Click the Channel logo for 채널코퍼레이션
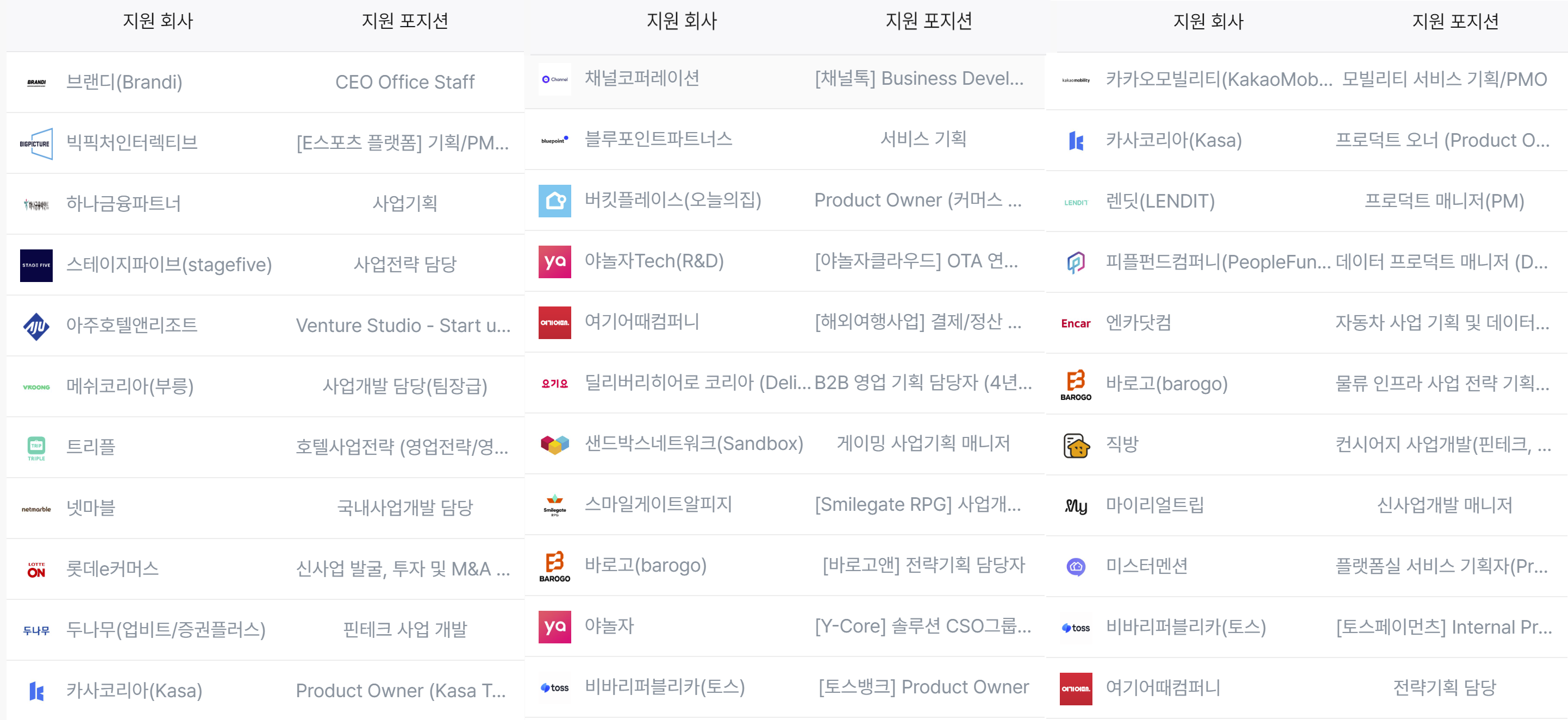 554,79
